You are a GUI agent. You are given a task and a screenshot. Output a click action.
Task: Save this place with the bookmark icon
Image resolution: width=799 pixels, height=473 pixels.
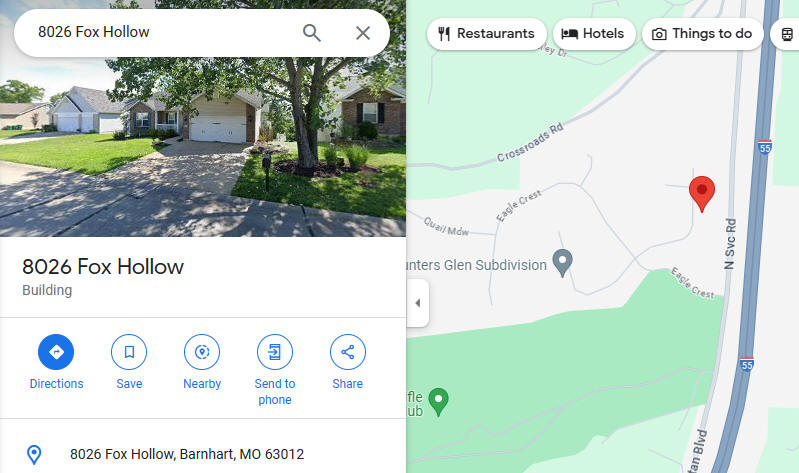pyautogui.click(x=129, y=362)
